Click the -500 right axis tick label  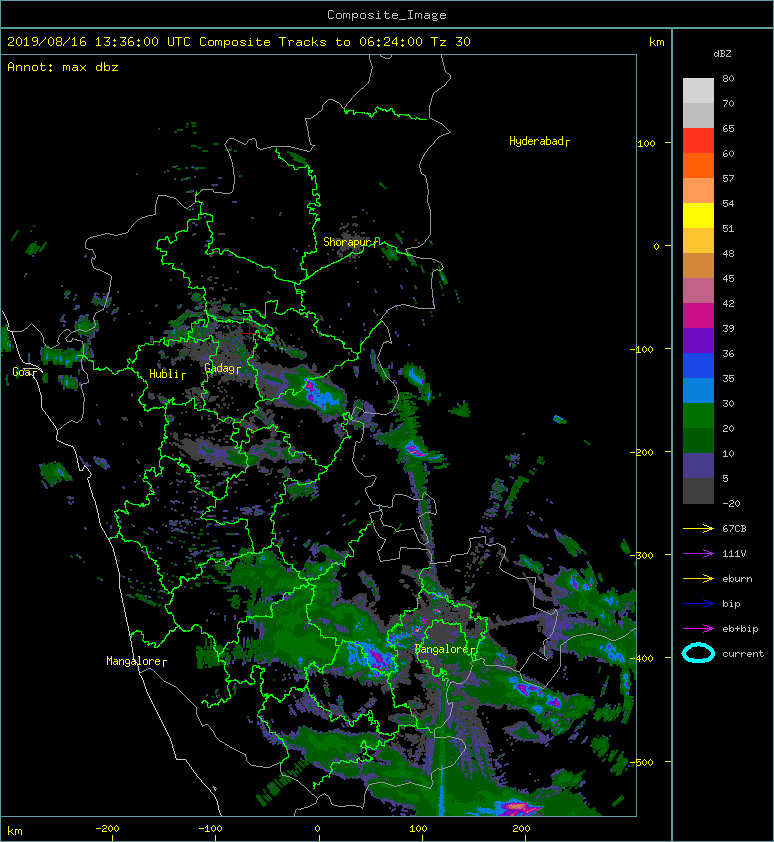[x=642, y=763]
